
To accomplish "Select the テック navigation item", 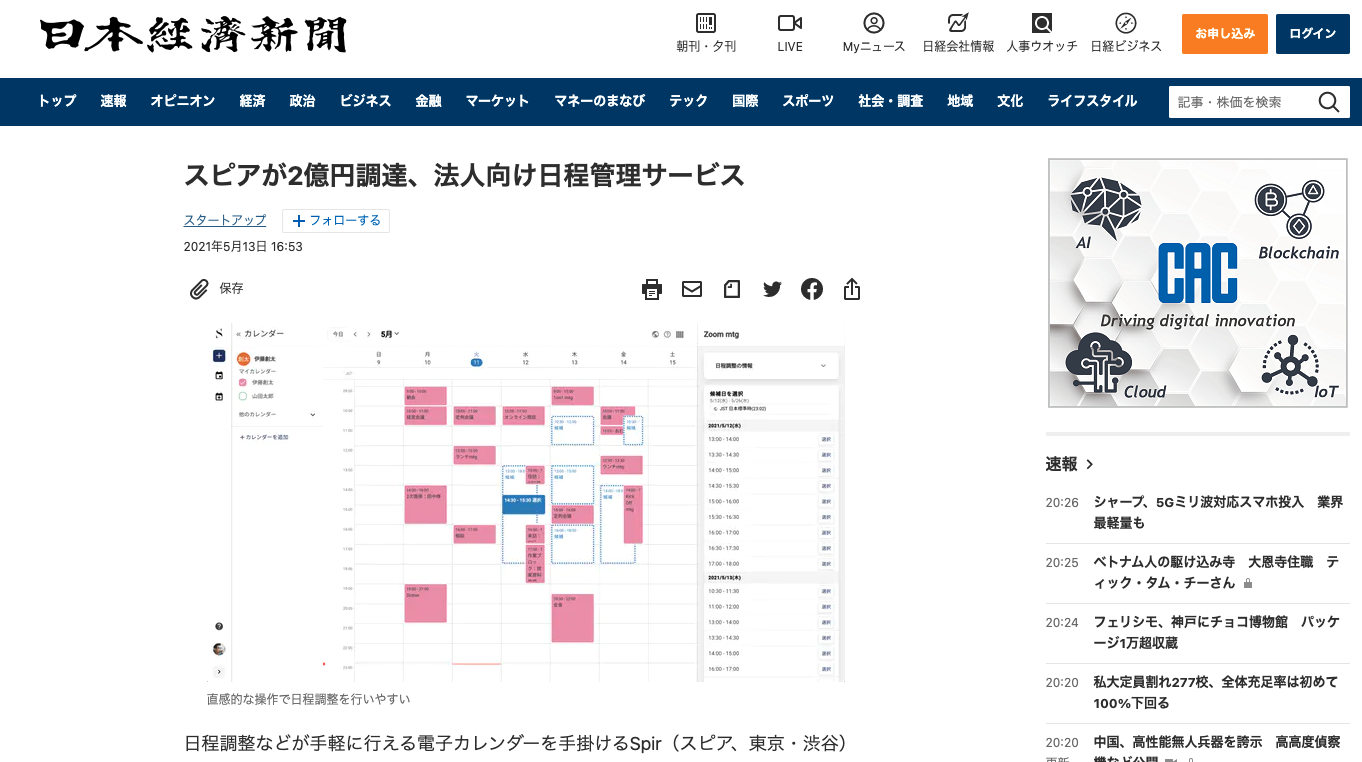I will pyautogui.click(x=688, y=101).
